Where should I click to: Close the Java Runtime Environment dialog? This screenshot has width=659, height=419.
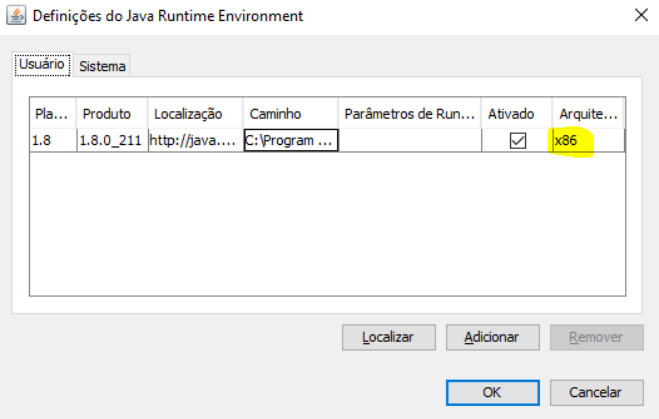click(x=641, y=16)
